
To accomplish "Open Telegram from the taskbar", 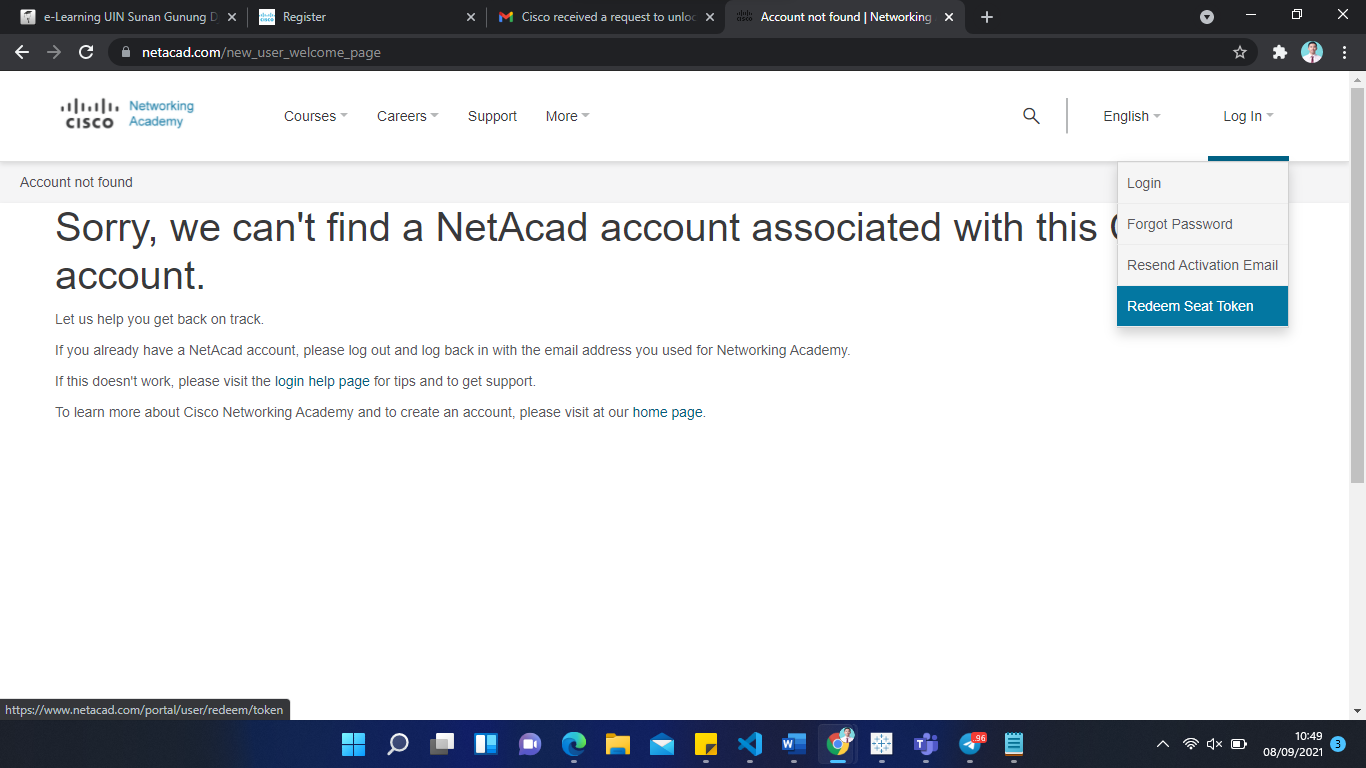I will [x=971, y=744].
